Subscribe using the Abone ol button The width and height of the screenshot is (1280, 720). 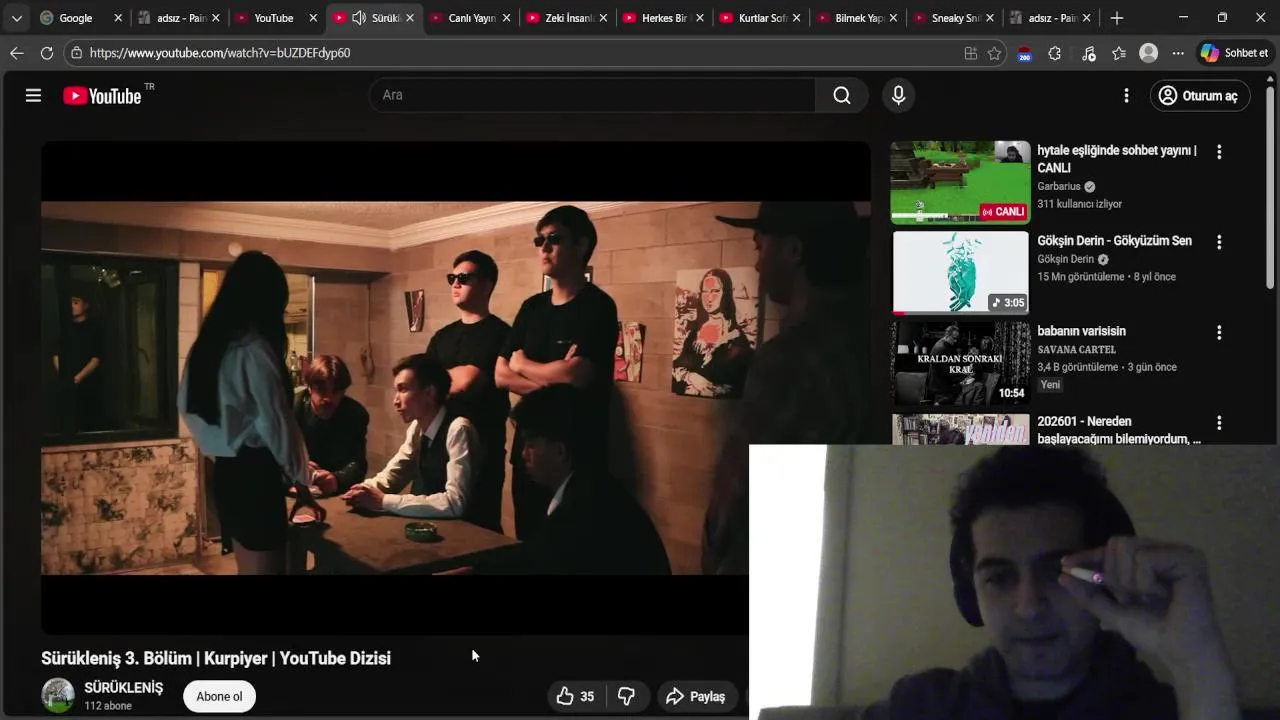point(219,696)
